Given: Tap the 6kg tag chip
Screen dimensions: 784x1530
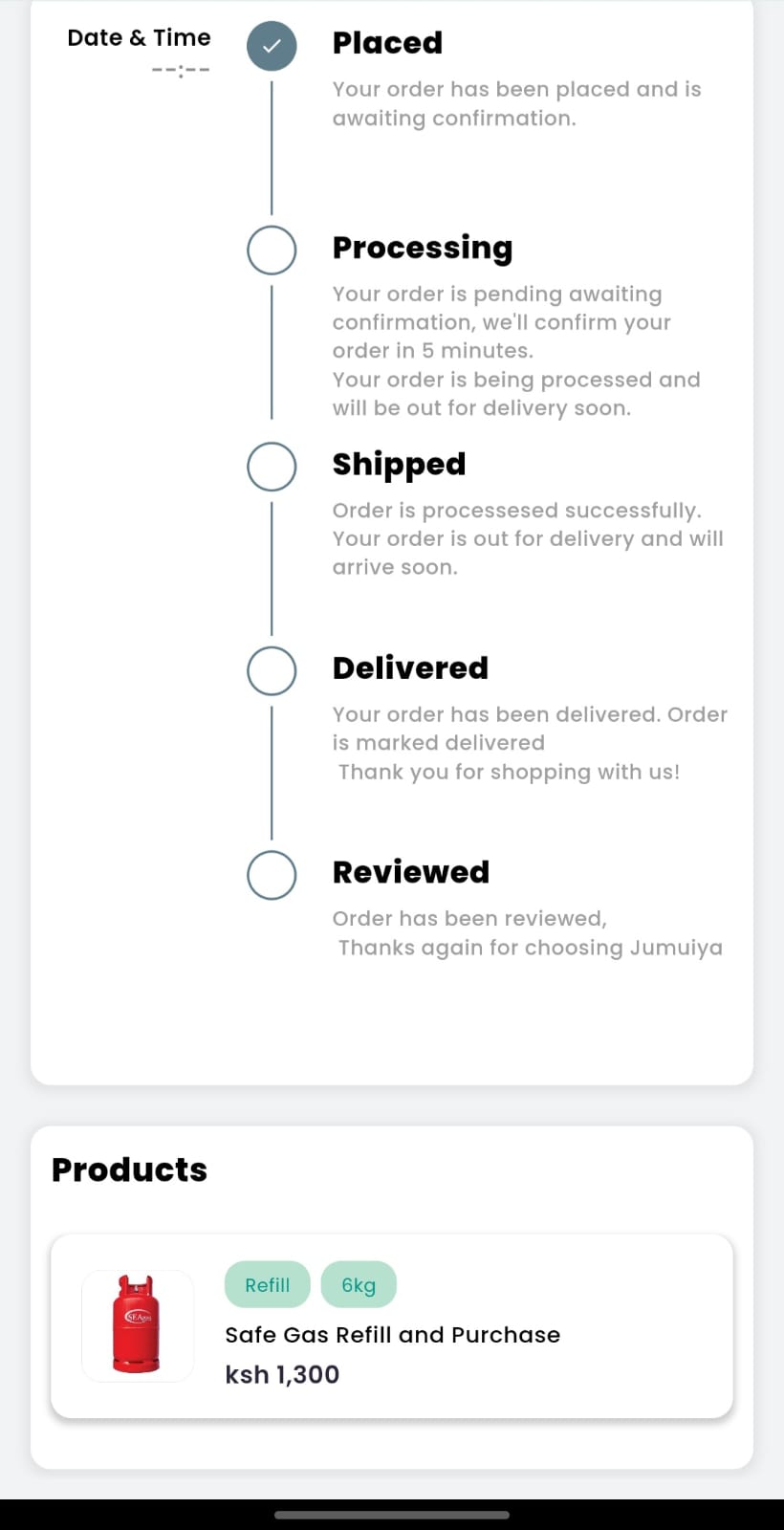Looking at the screenshot, I should pos(359,1284).
